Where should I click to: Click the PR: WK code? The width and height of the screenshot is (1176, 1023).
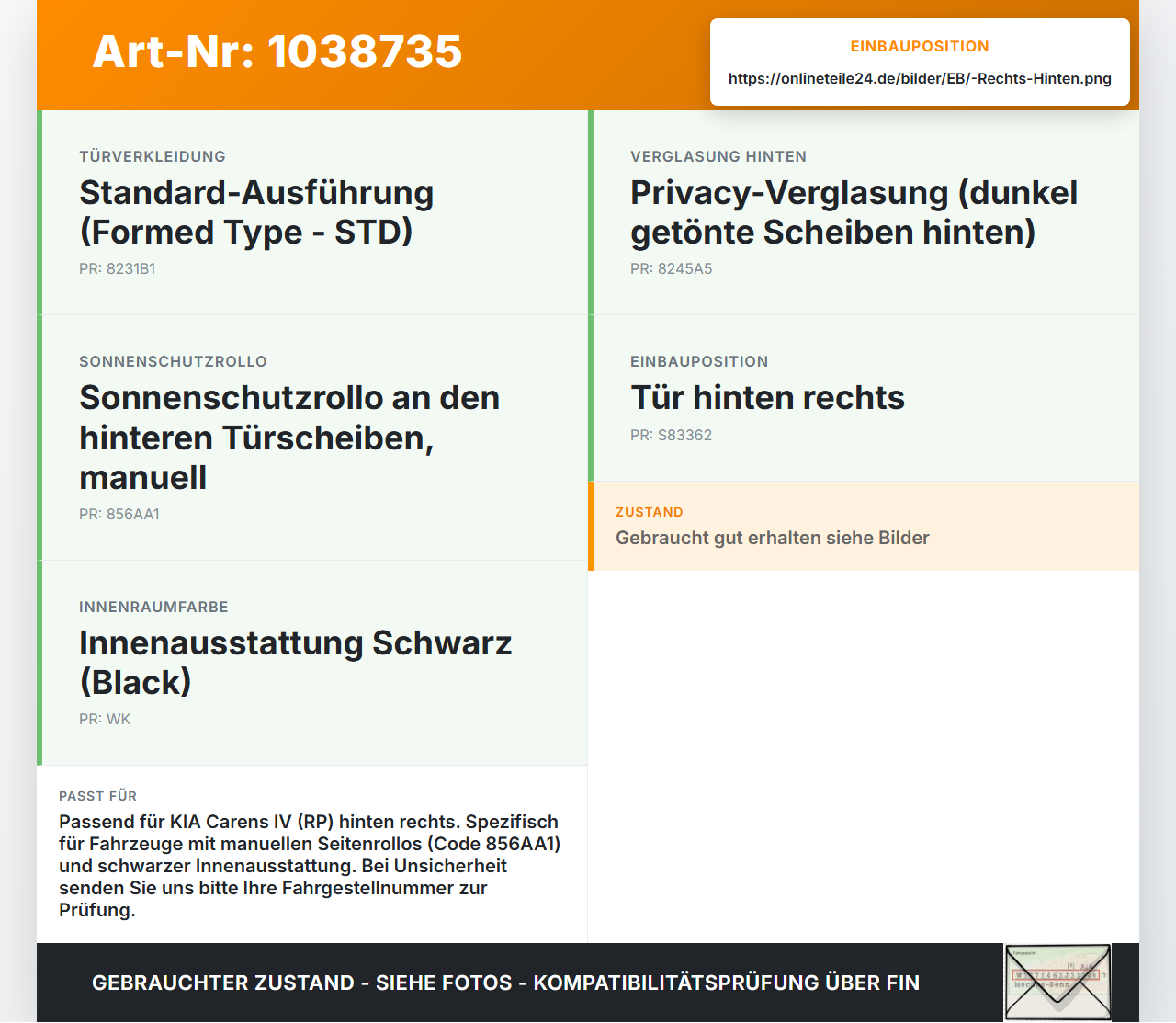(x=105, y=719)
